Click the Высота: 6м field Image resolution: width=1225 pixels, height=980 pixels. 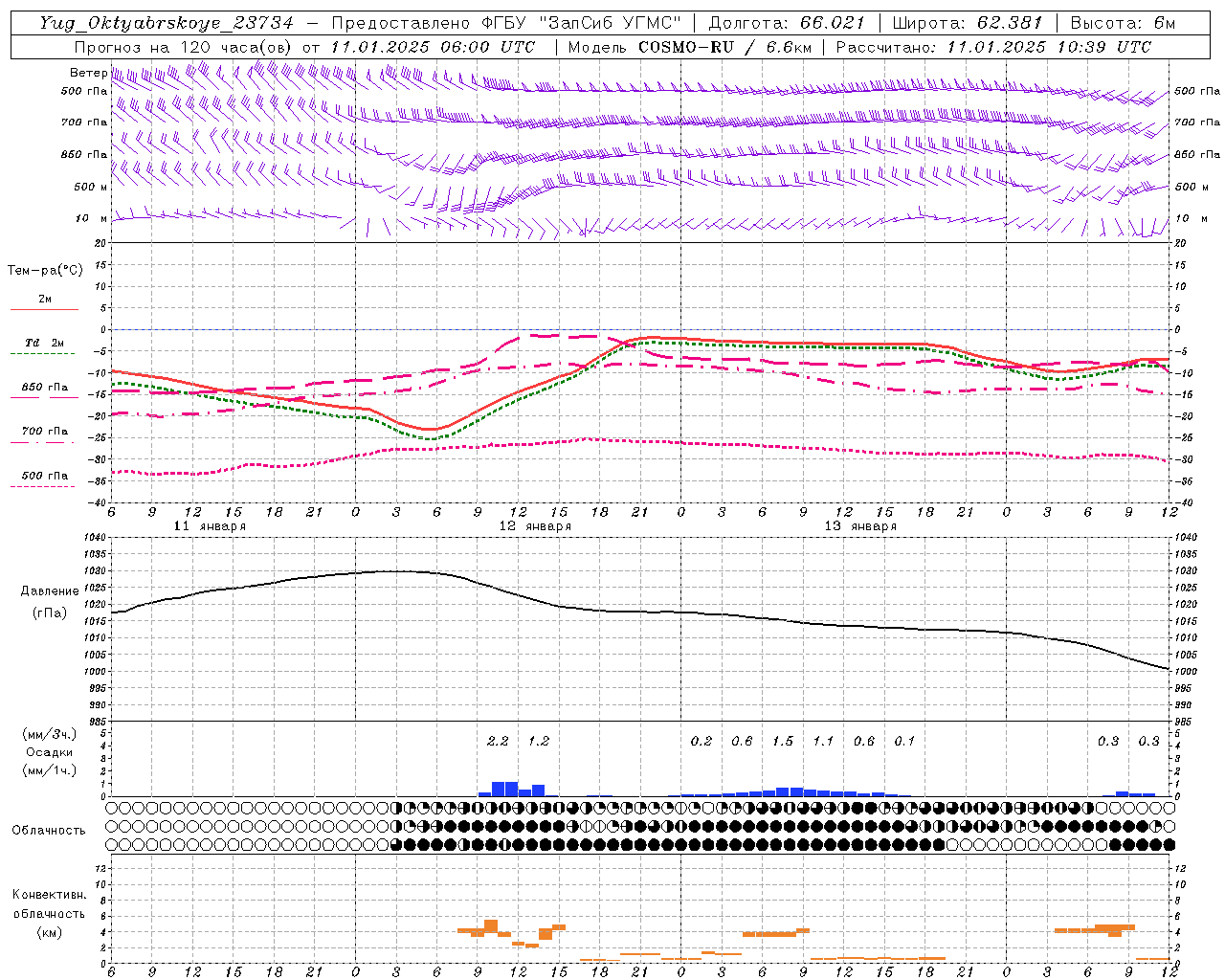click(1122, 23)
